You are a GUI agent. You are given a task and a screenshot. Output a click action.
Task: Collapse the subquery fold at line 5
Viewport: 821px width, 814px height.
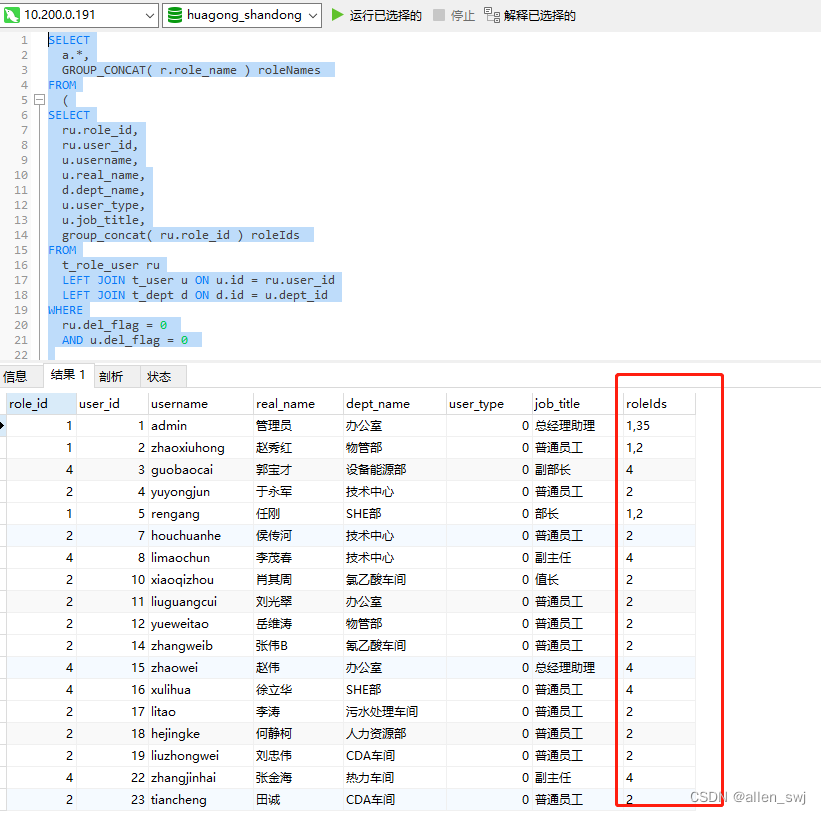pos(39,99)
